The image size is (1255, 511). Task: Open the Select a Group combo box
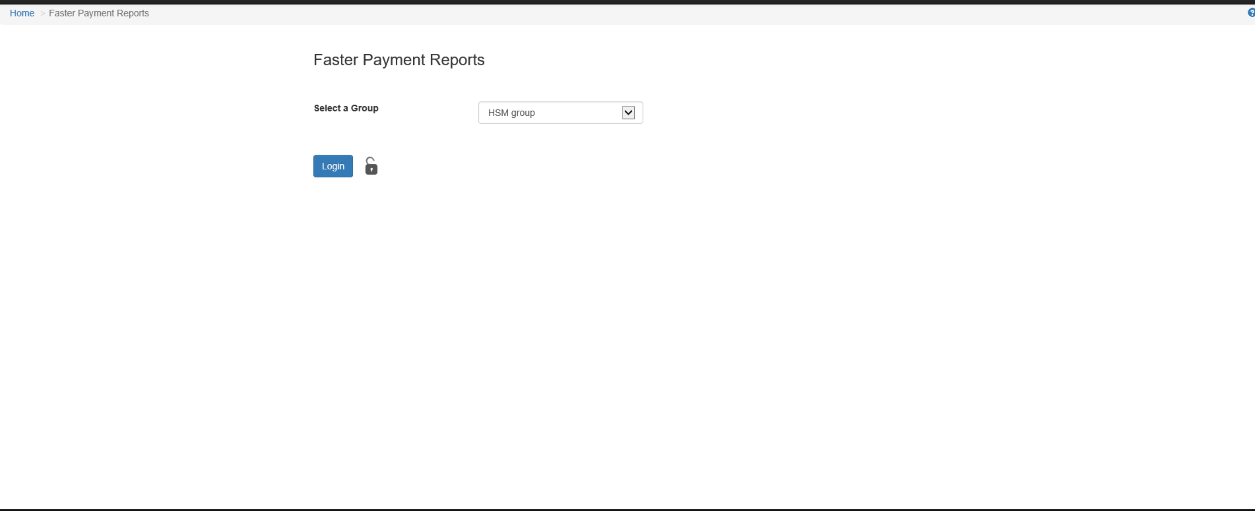(x=560, y=113)
